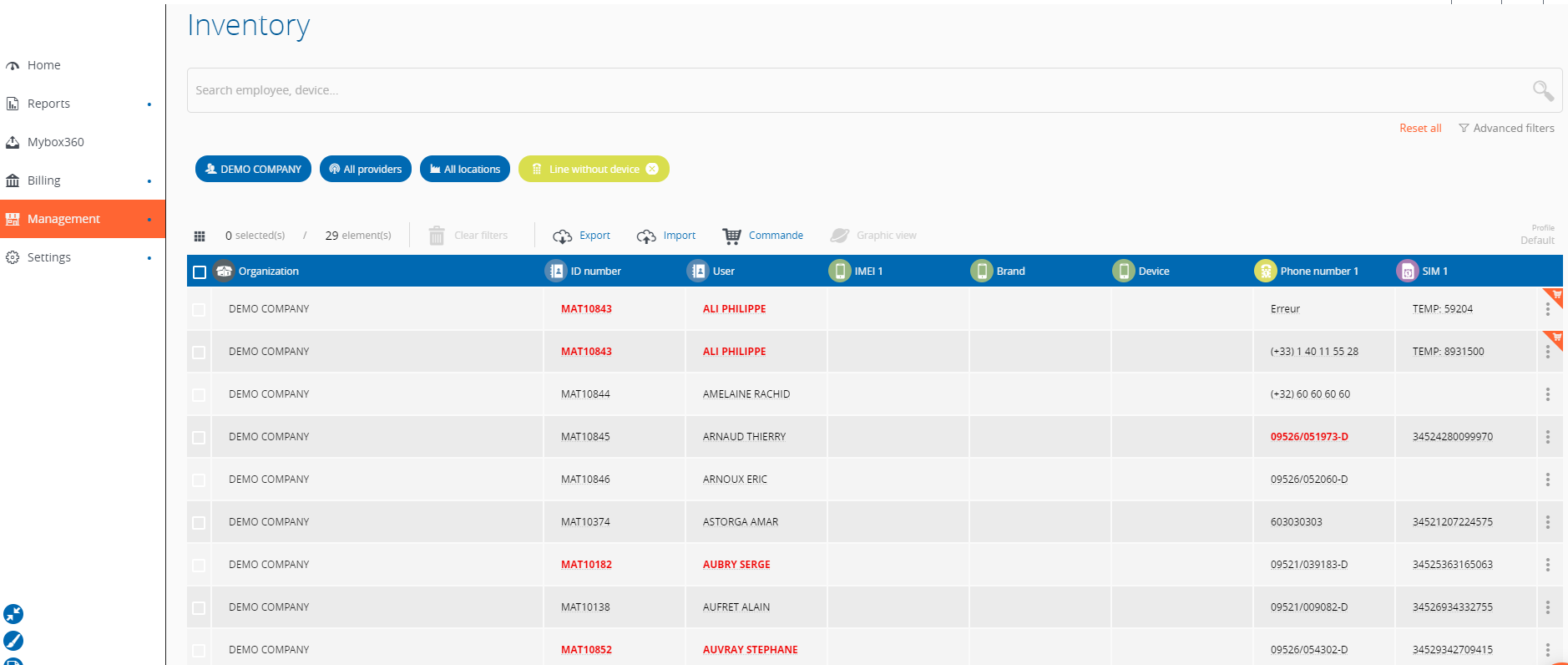Open the Reports sidebar menu
The height and width of the screenshot is (665, 1568).
(x=48, y=104)
